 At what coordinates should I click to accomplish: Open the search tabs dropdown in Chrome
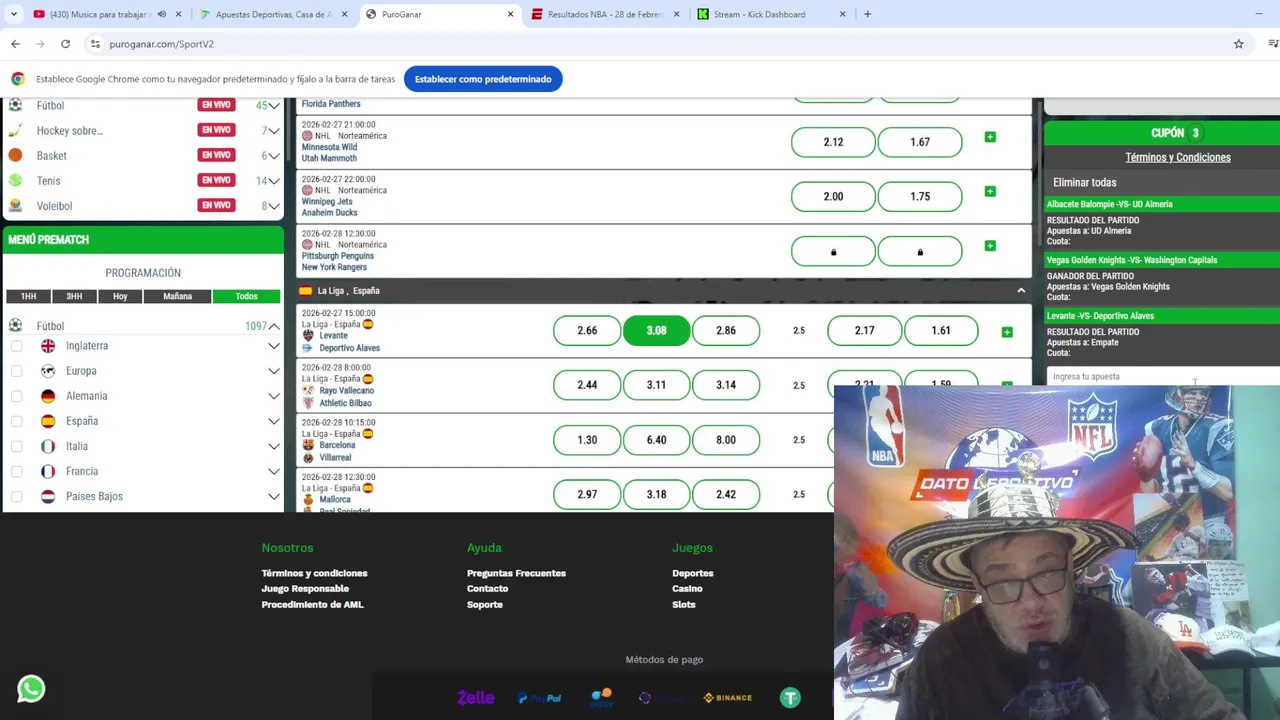click(13, 14)
